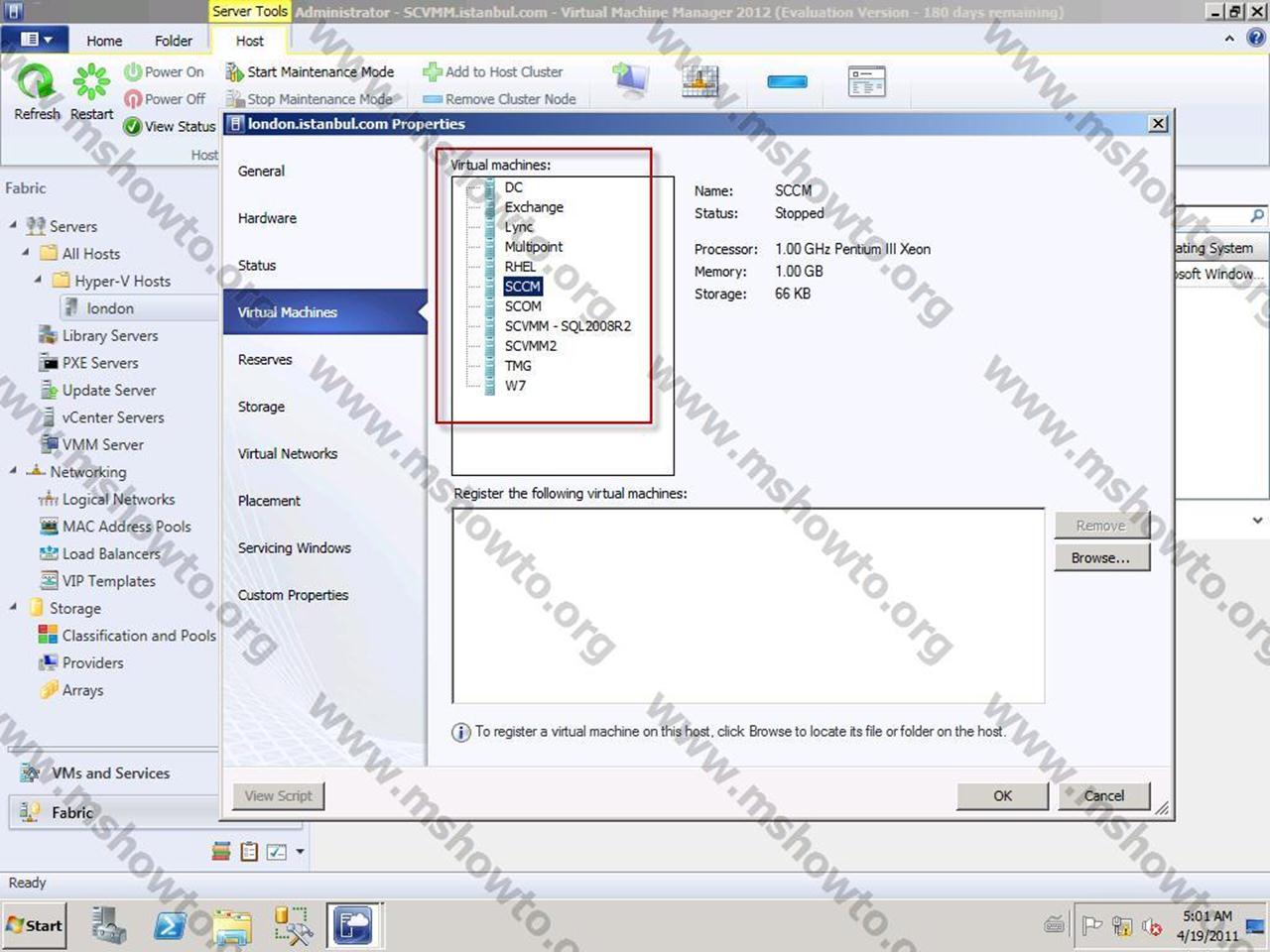Select the RHEL virtual machine
Screen dimensions: 1270x952
tap(520, 267)
